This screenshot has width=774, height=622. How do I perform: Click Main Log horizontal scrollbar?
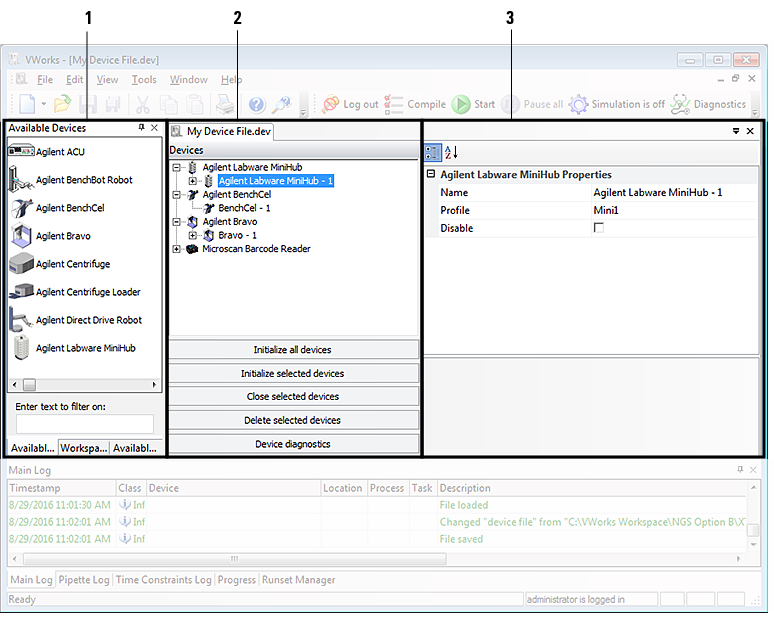tap(235, 559)
